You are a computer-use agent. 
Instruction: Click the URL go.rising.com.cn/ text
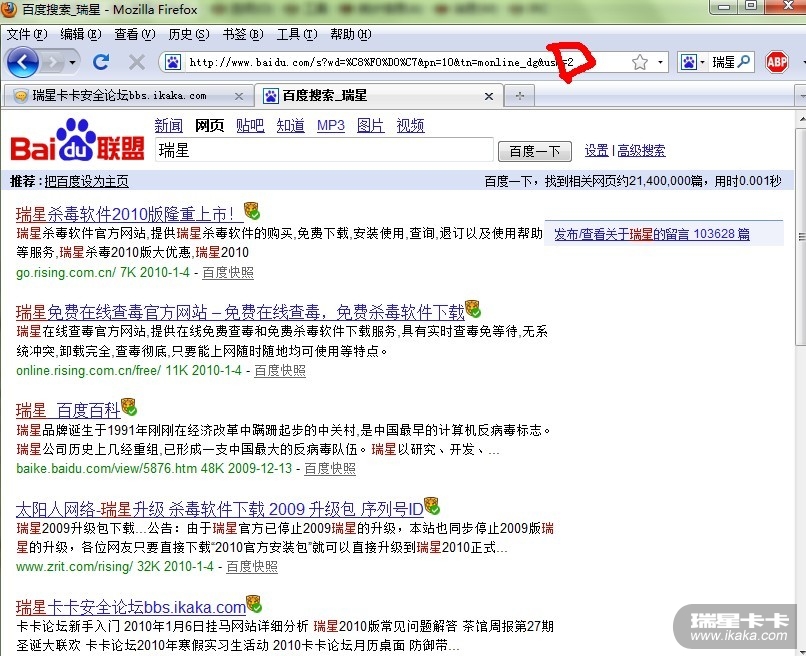coord(66,272)
